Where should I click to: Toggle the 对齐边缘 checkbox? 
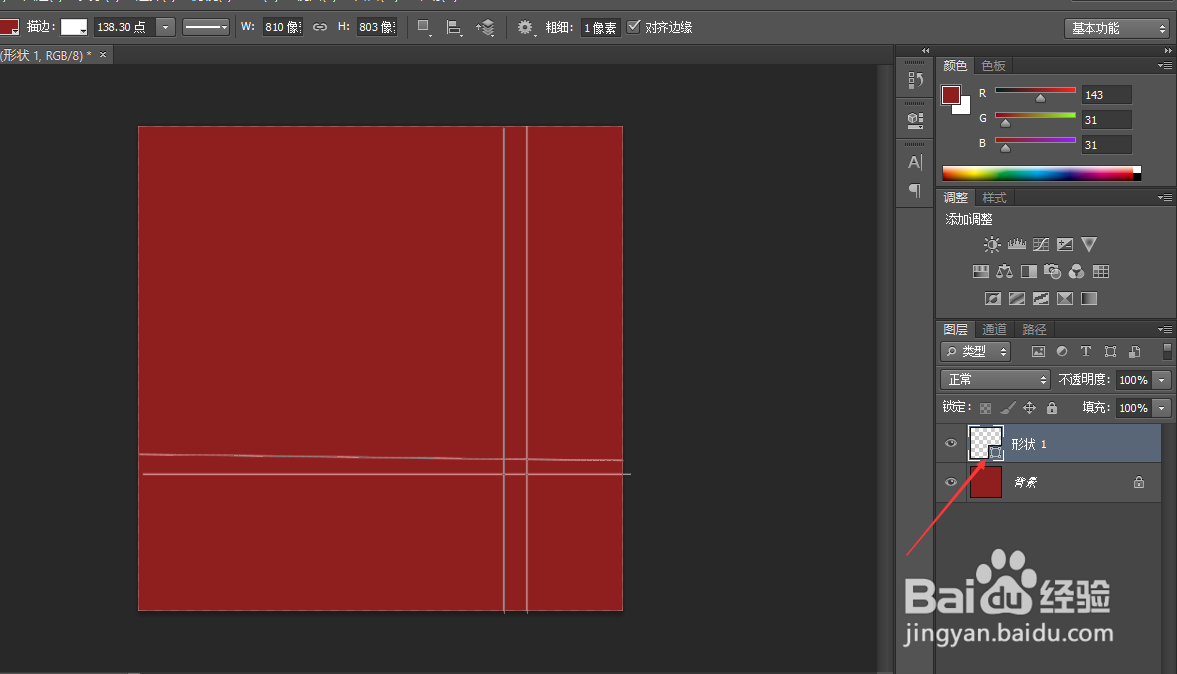(x=634, y=26)
